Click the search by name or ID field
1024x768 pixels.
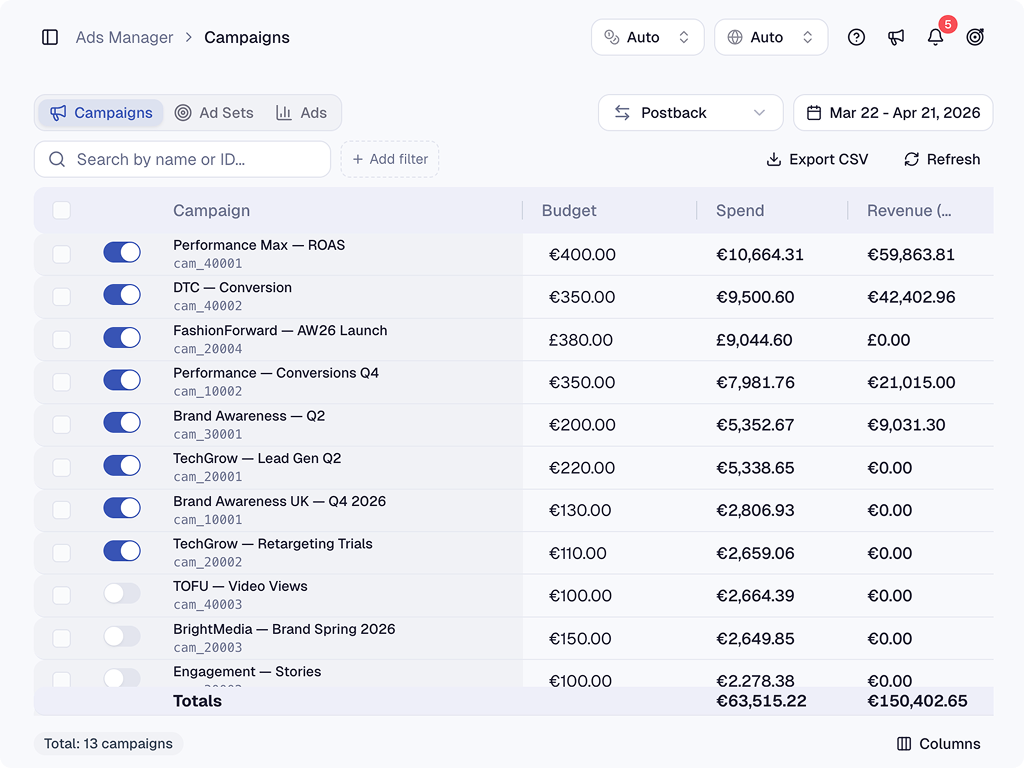[183, 159]
